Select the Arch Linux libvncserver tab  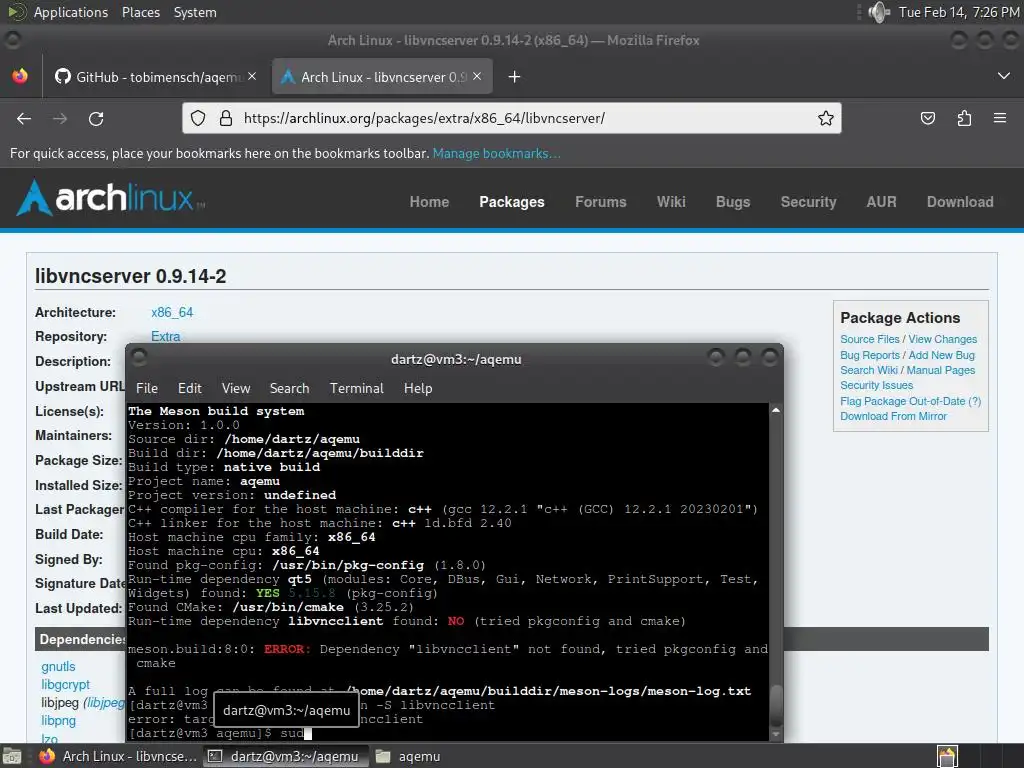(382, 77)
